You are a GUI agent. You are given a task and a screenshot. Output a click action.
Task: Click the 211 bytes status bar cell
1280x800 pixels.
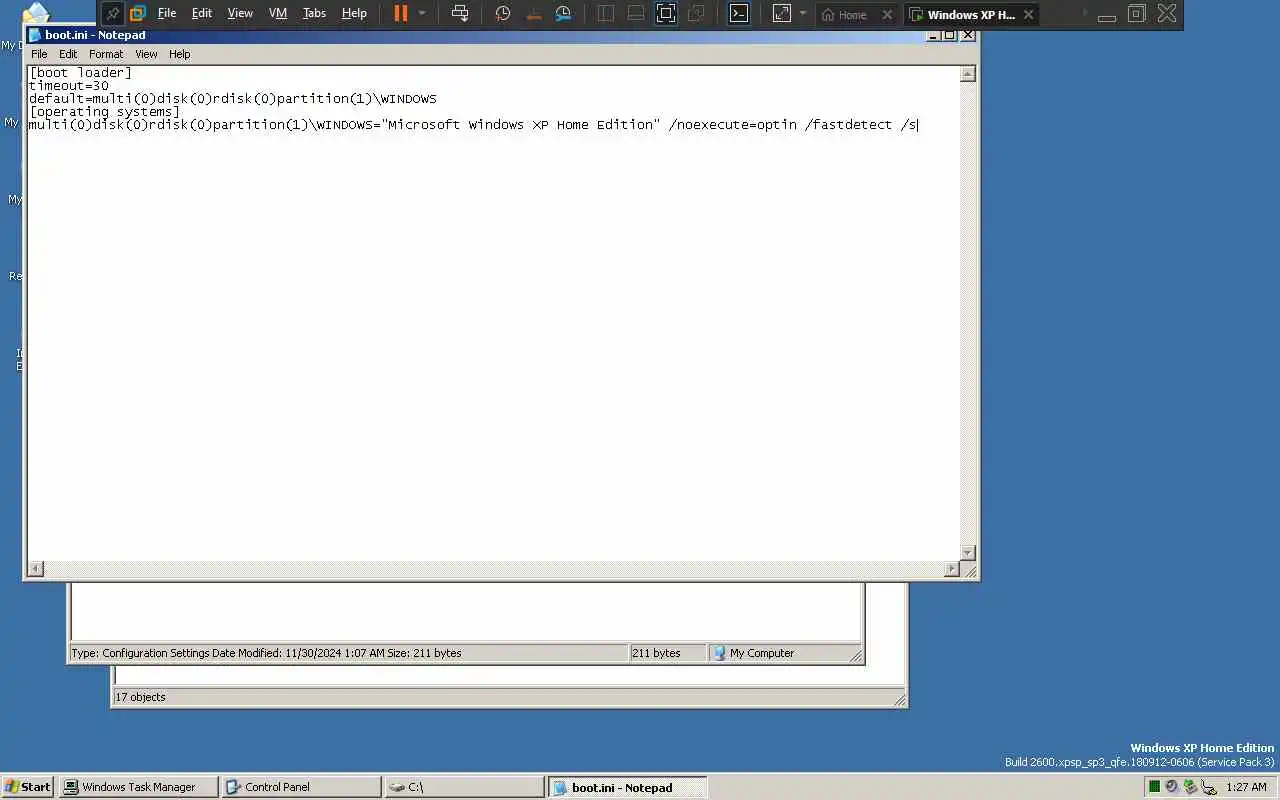(667, 653)
